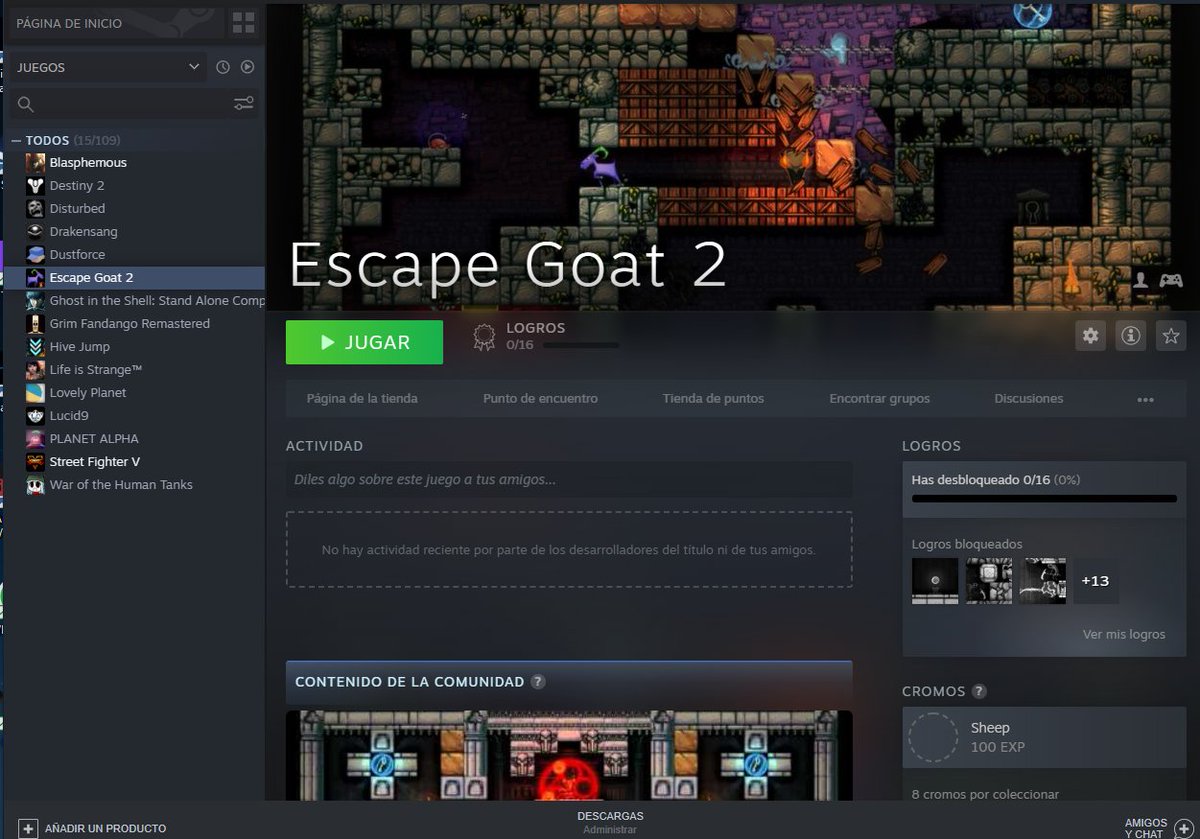Click Lovely Planet game icon
The width and height of the screenshot is (1200, 839).
coord(35,392)
